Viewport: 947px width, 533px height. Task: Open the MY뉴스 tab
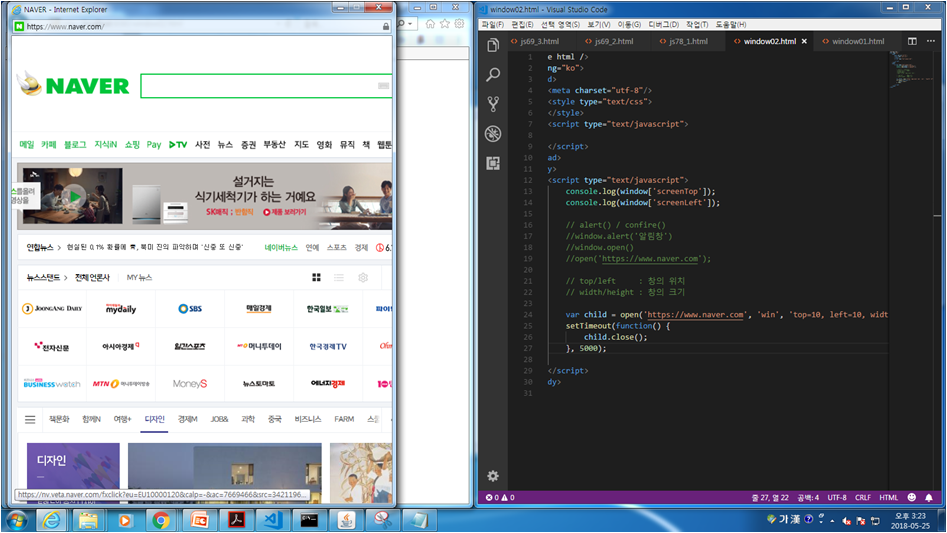(x=140, y=278)
